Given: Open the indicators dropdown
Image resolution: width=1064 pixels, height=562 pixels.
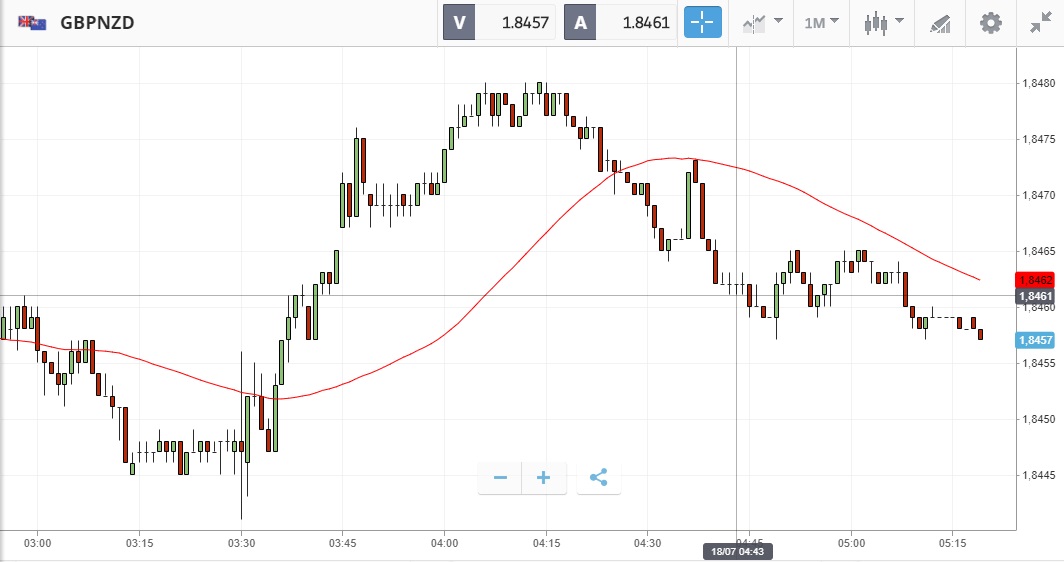Looking at the screenshot, I should pyautogui.click(x=762, y=22).
